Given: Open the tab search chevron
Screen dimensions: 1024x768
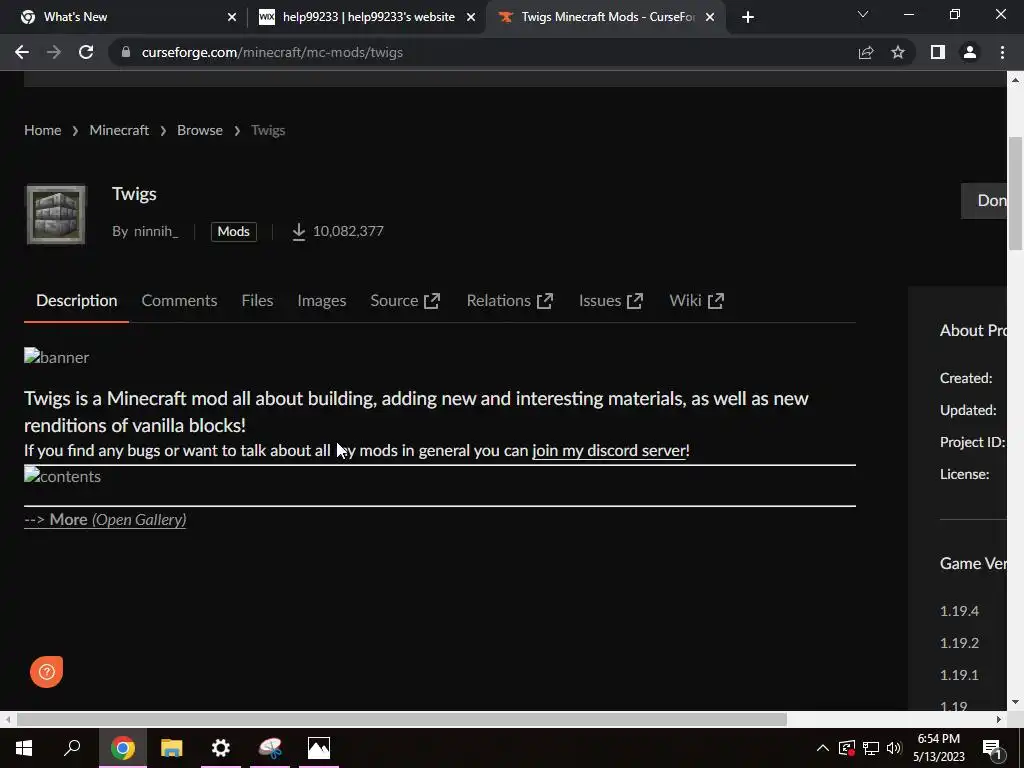Looking at the screenshot, I should coord(863,14).
